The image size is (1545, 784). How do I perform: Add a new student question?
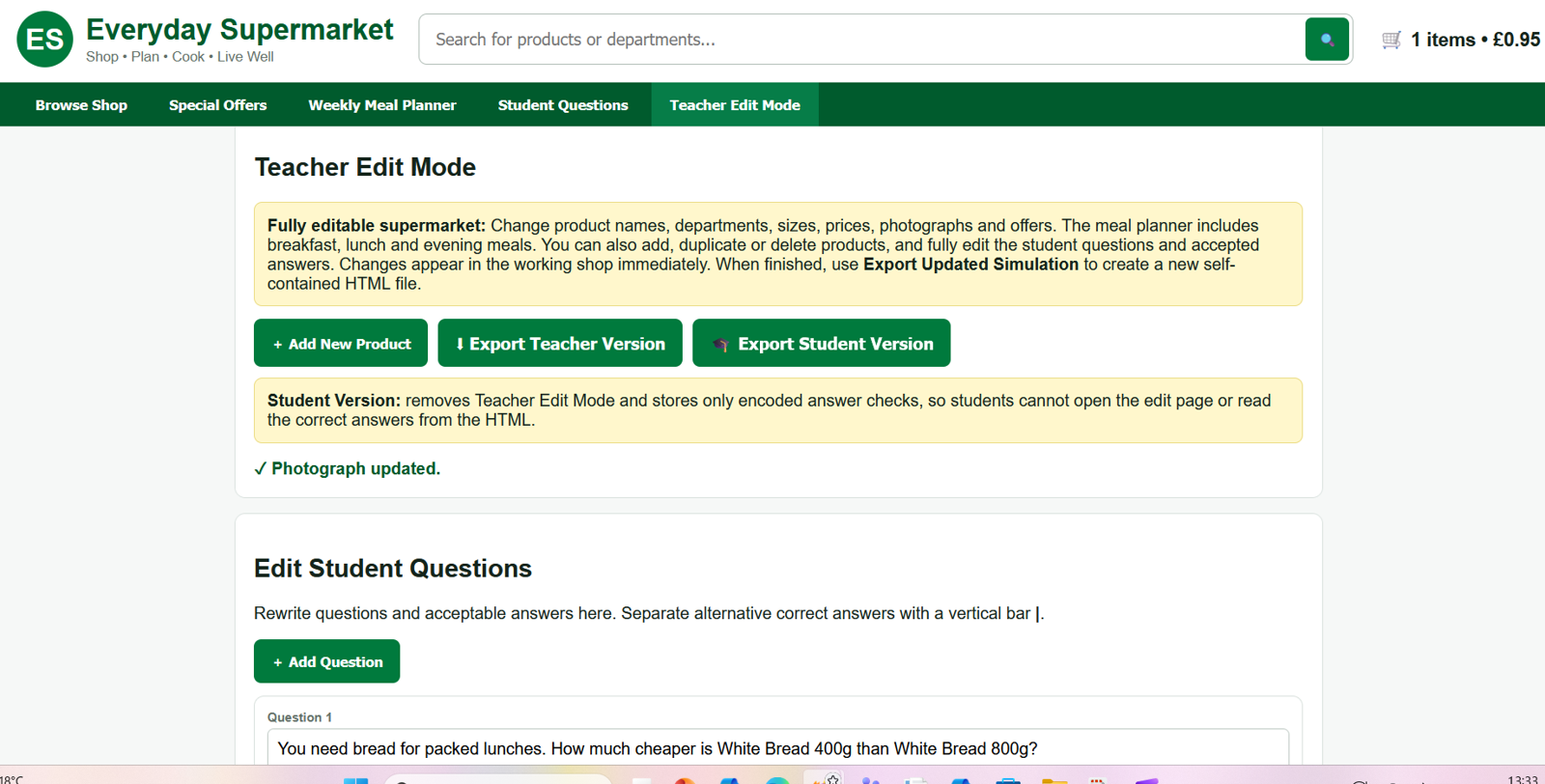(326, 661)
